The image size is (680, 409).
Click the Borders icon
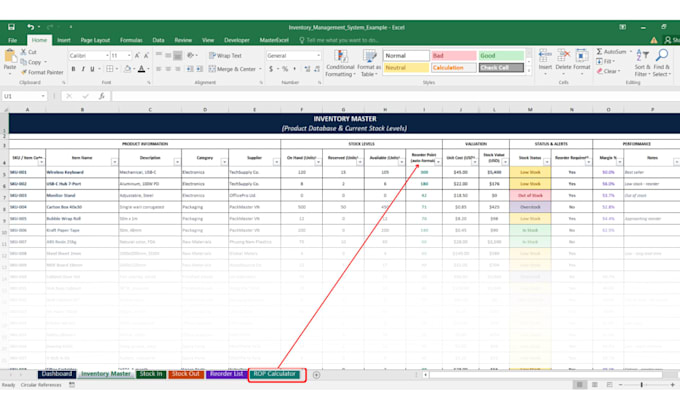click(110, 69)
